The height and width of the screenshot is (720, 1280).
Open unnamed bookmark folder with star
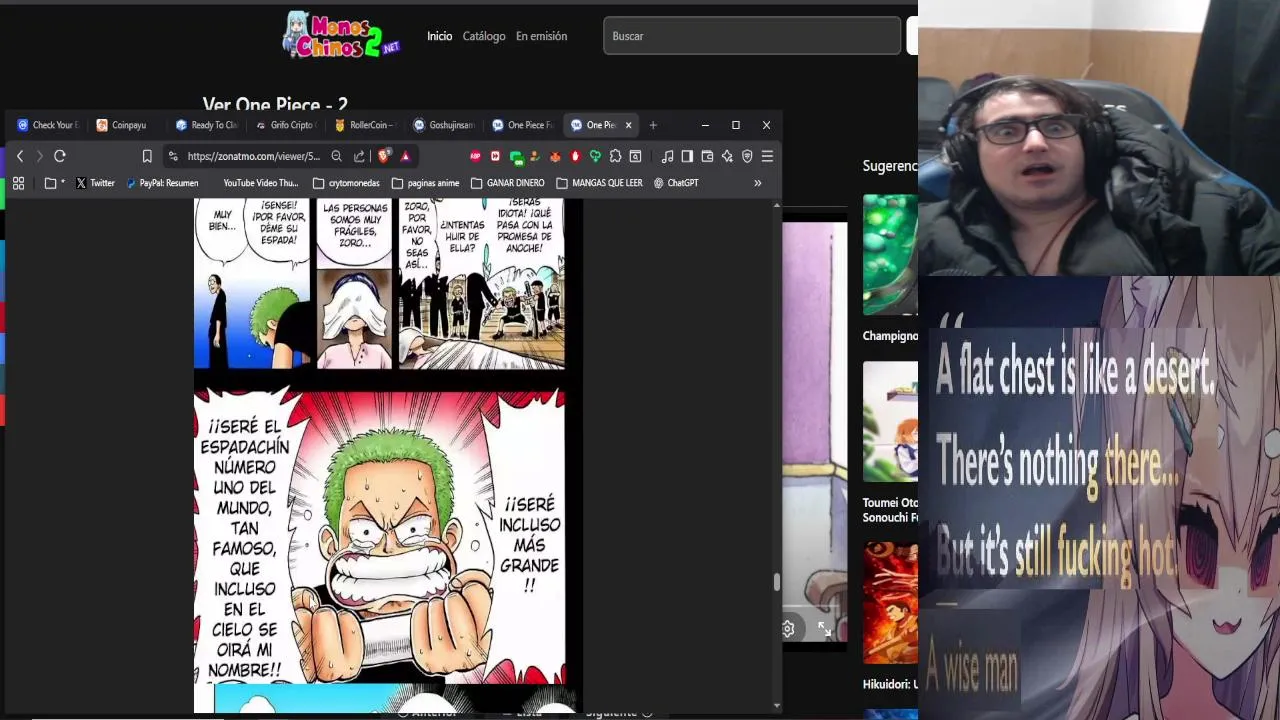click(54, 183)
